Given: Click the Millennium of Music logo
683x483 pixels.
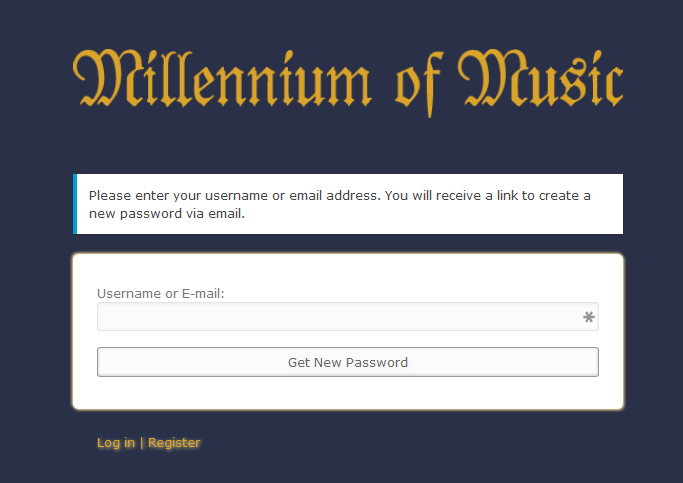Looking at the screenshot, I should [348, 78].
